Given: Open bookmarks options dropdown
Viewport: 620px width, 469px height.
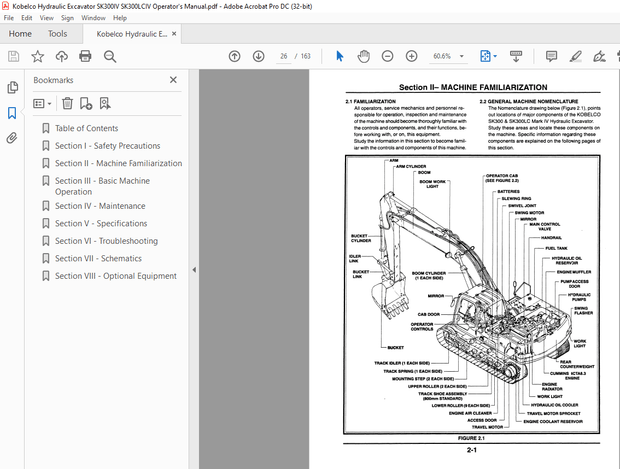Looking at the screenshot, I should (x=42, y=104).
